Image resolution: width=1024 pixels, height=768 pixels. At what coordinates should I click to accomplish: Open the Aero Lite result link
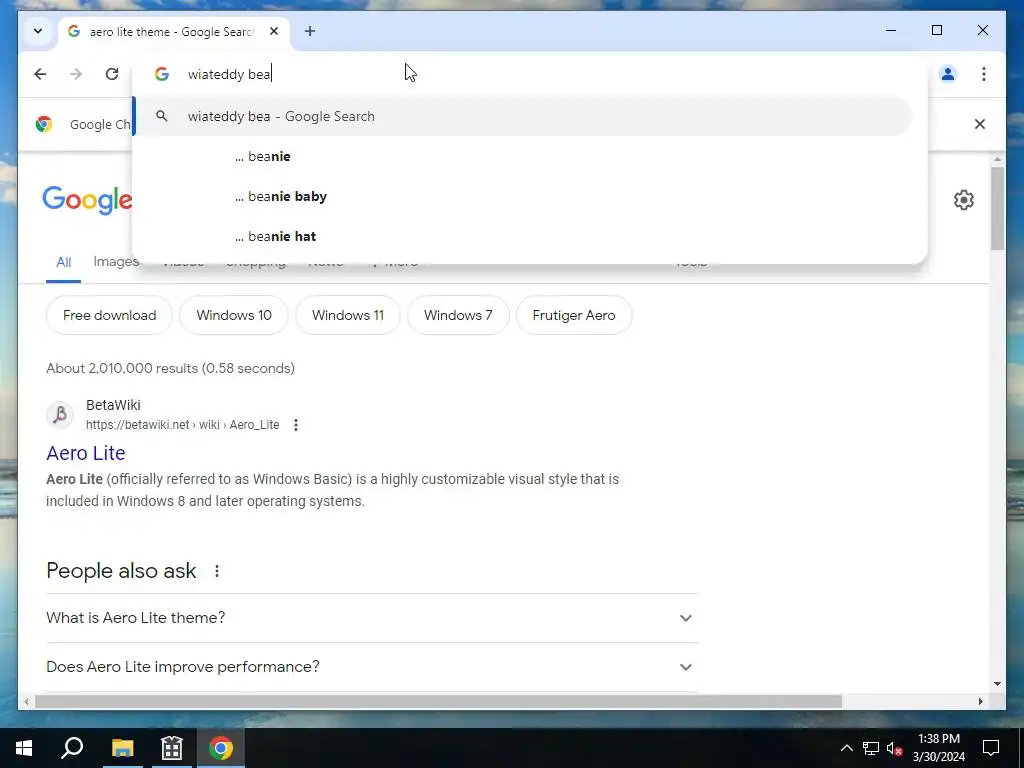(x=86, y=453)
